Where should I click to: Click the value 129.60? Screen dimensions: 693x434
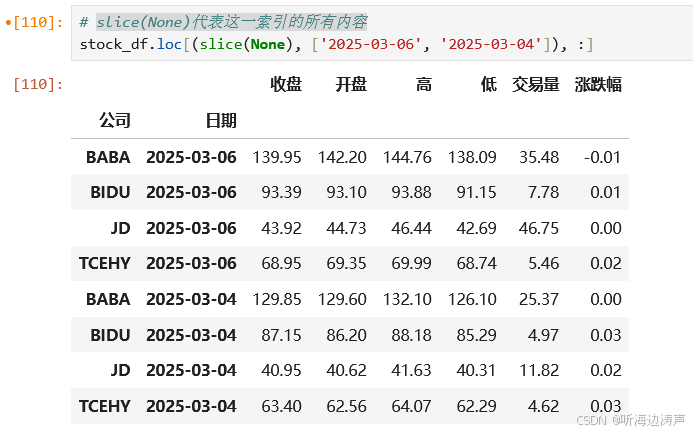342,299
